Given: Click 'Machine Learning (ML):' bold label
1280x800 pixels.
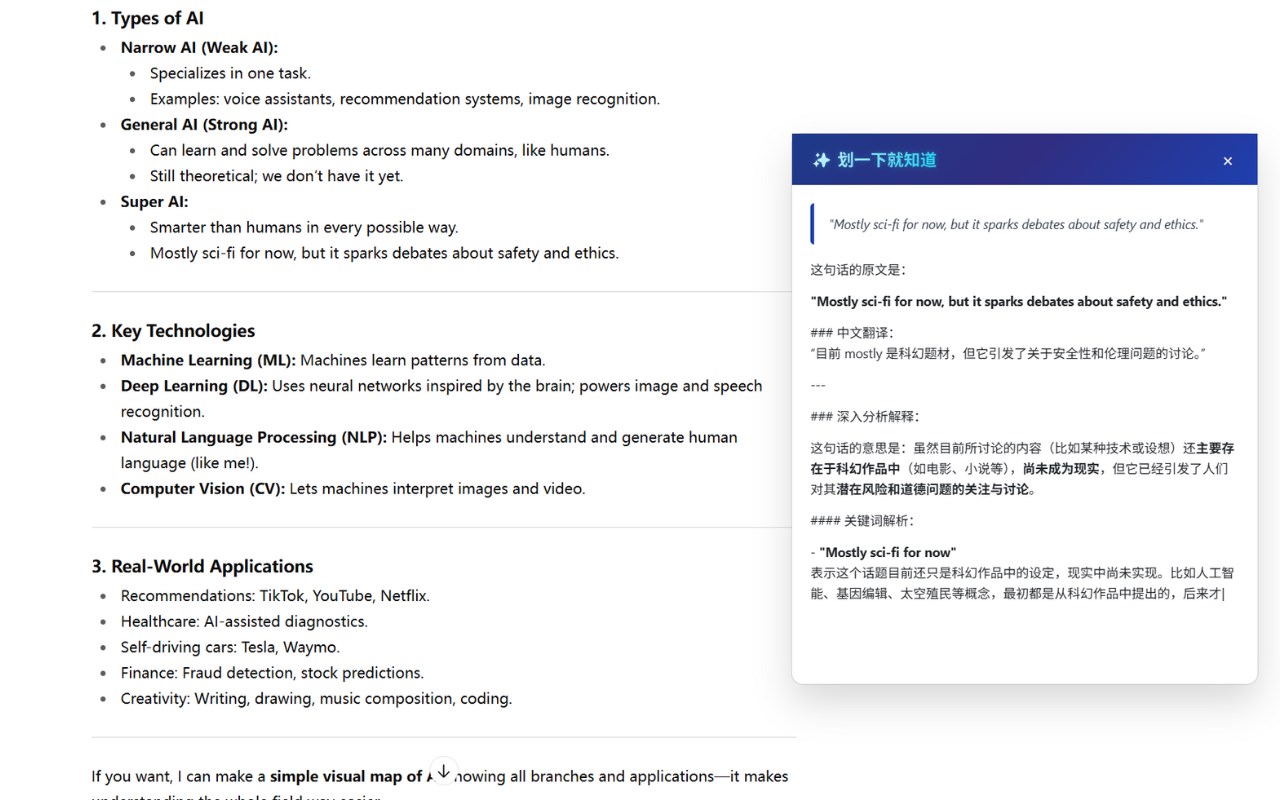Looking at the screenshot, I should pyautogui.click(x=208, y=360).
